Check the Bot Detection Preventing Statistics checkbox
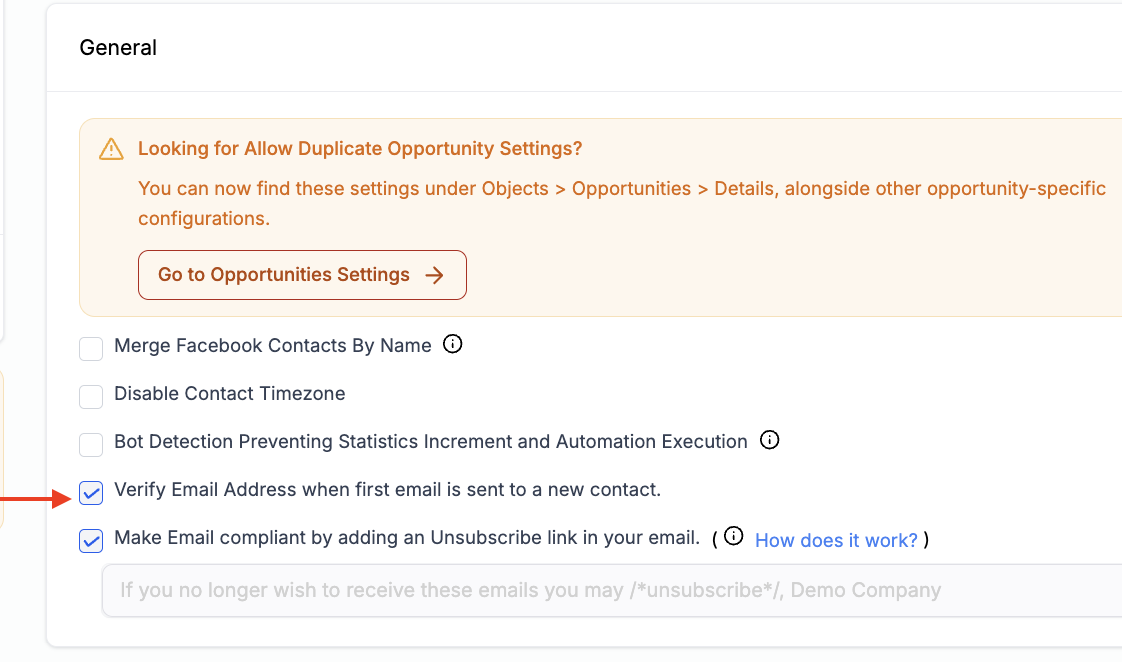This screenshot has width=1122, height=662. [x=90, y=444]
